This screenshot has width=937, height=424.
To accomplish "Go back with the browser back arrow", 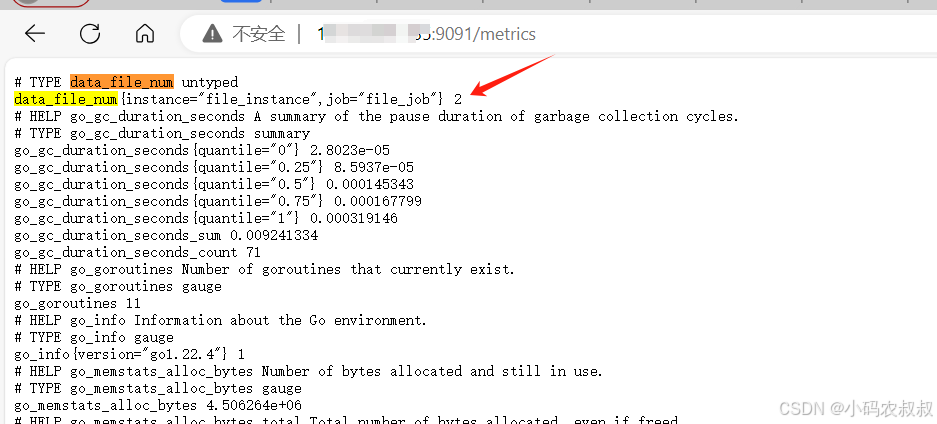I will pos(35,34).
